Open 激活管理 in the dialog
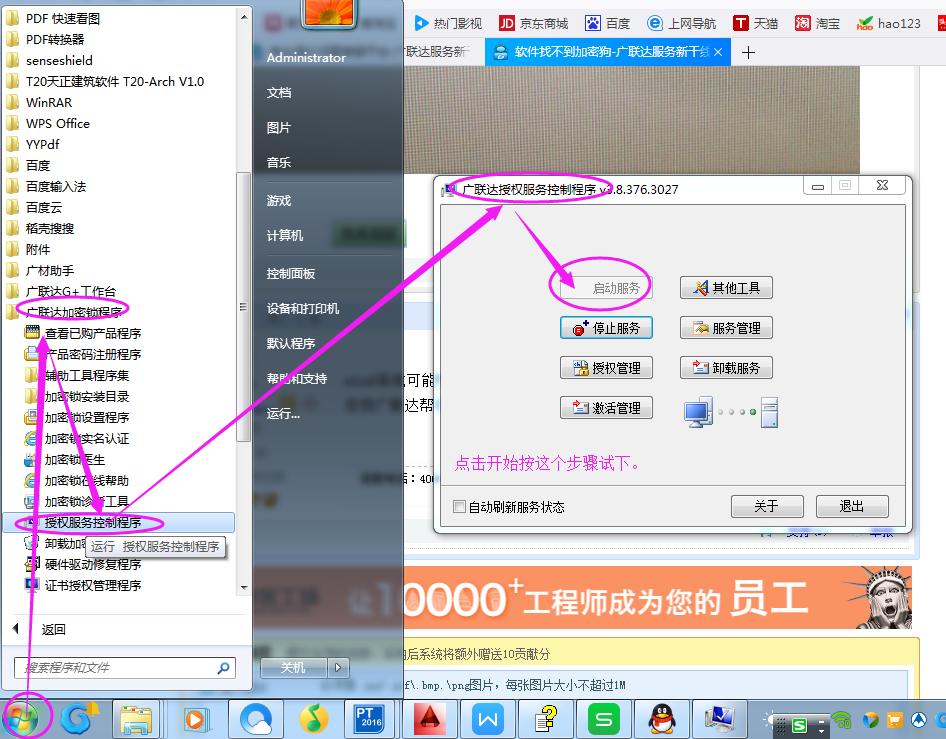 click(606, 407)
